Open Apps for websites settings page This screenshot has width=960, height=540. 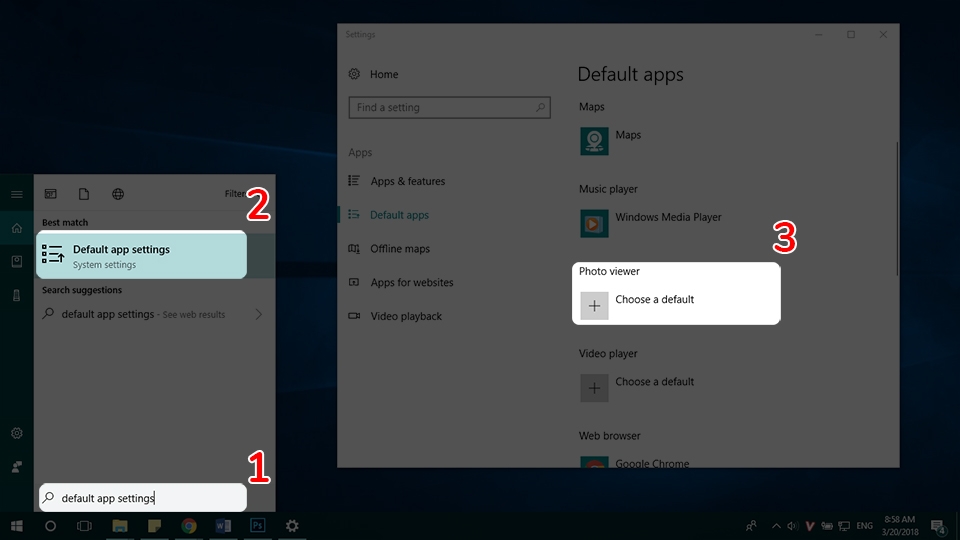[x=401, y=282]
